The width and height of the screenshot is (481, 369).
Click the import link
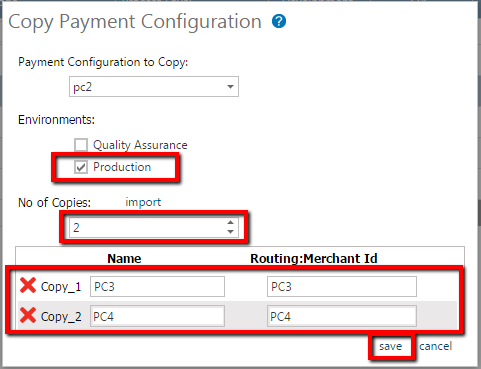[x=143, y=202]
